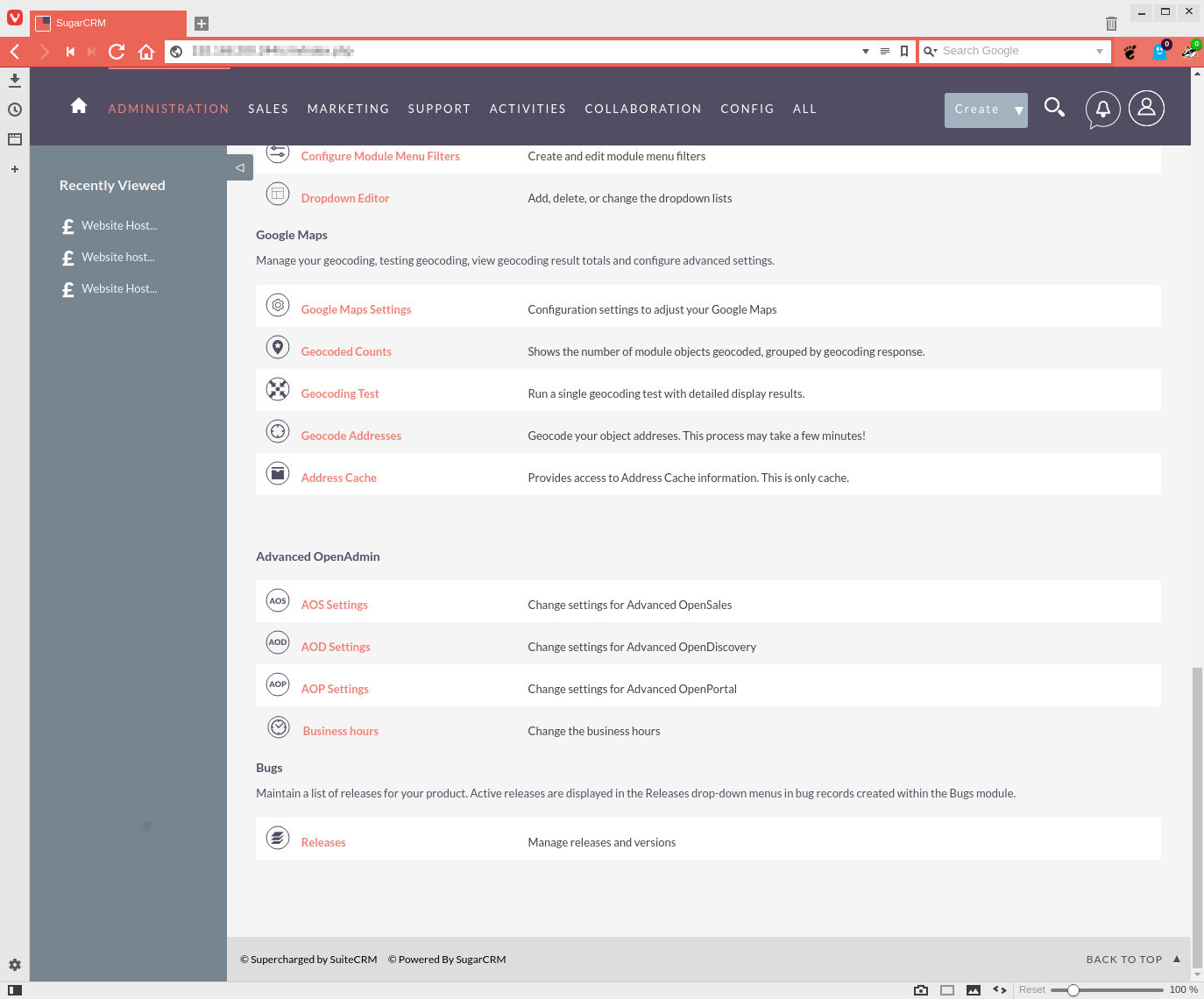Open the All modules menu
The height and width of the screenshot is (999, 1204).
tap(804, 109)
